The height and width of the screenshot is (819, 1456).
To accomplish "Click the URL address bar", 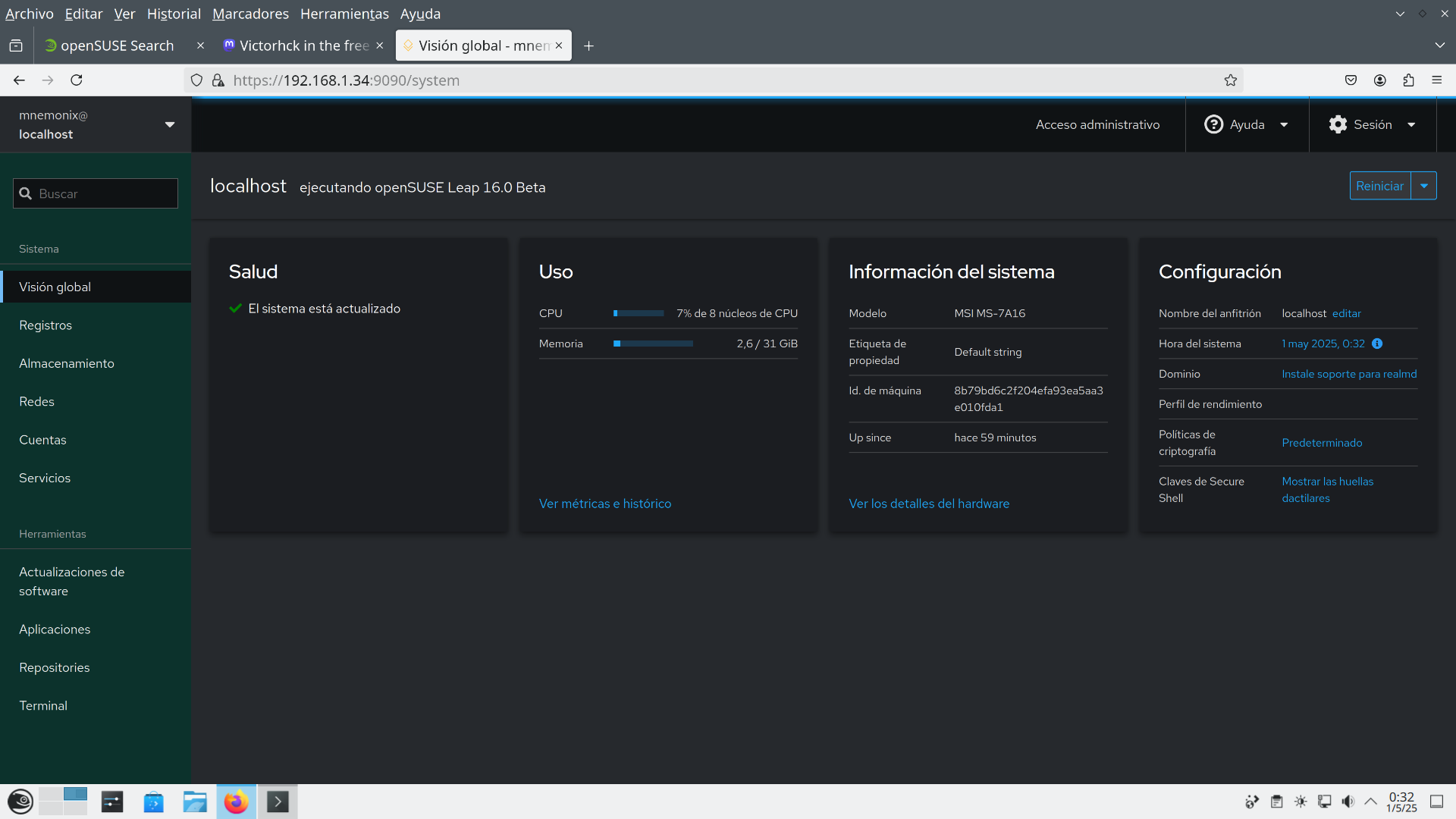I will pyautogui.click(x=713, y=80).
